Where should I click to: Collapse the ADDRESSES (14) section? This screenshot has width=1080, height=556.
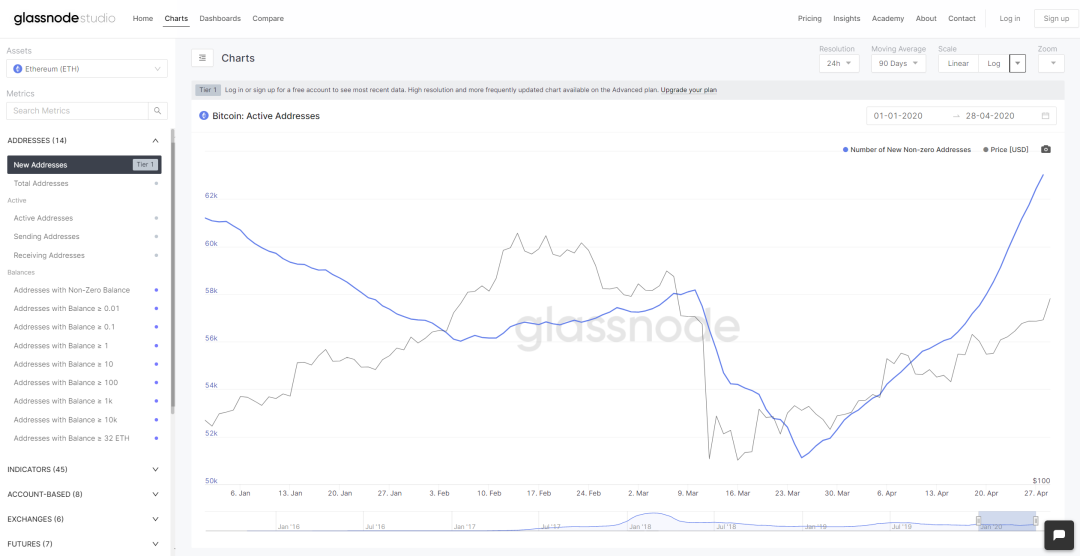coord(83,141)
